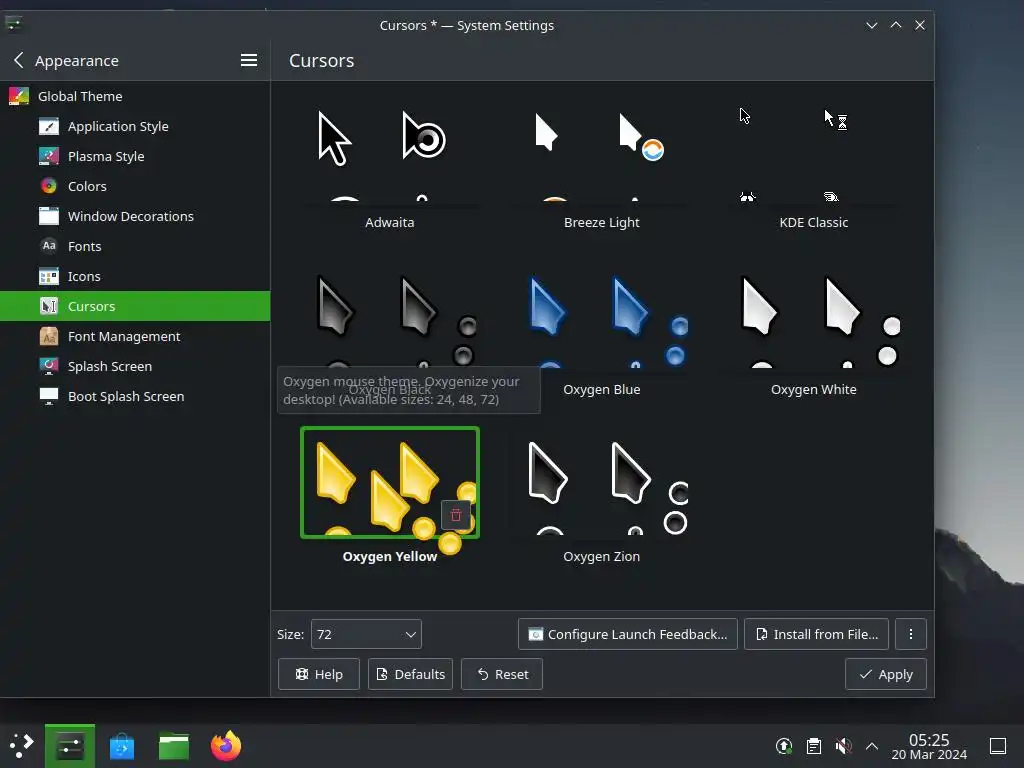Open Window Decorations settings
The width and height of the screenshot is (1024, 768).
(x=135, y=216)
